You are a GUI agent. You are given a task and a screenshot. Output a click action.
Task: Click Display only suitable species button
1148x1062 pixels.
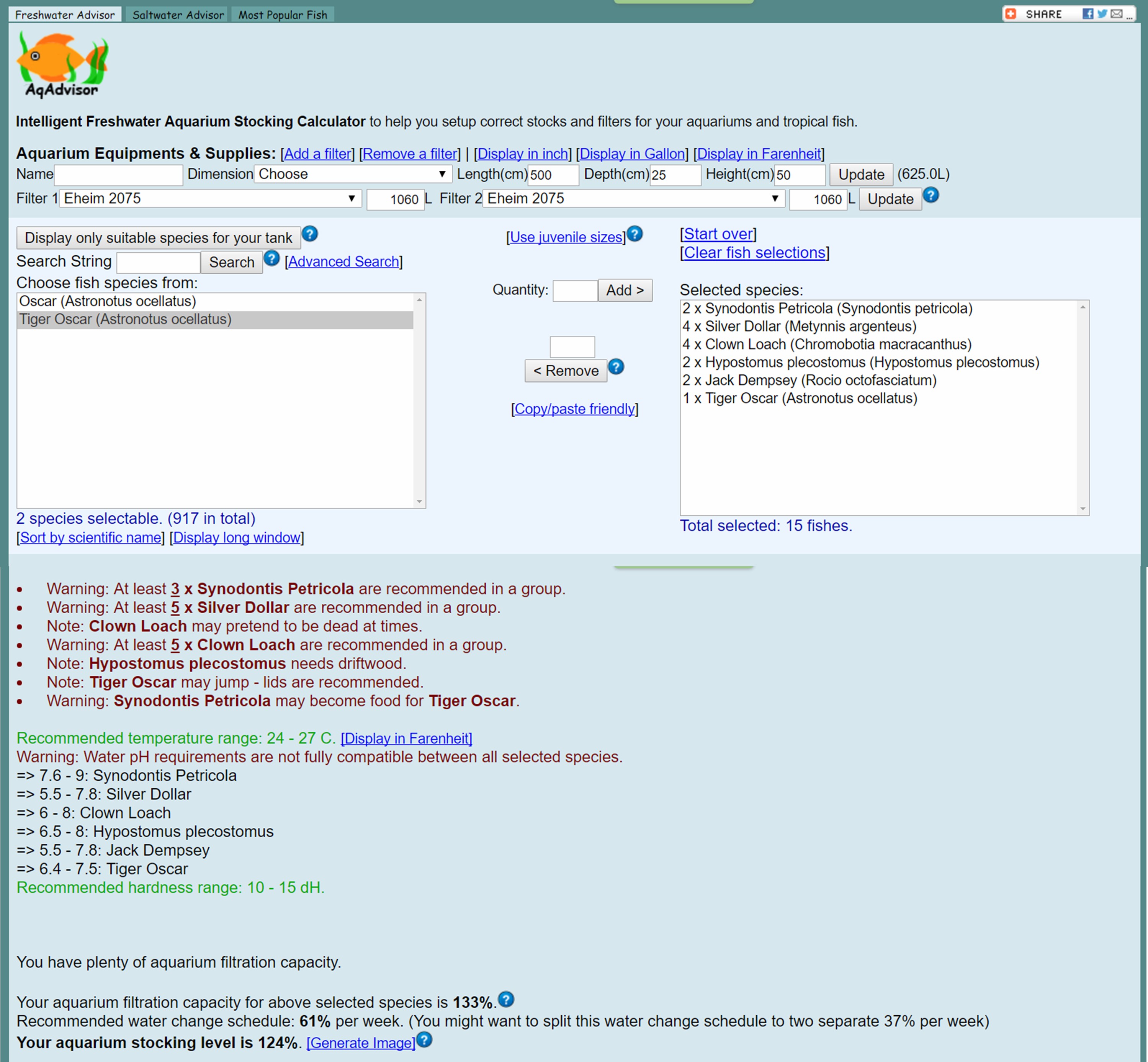(x=158, y=238)
